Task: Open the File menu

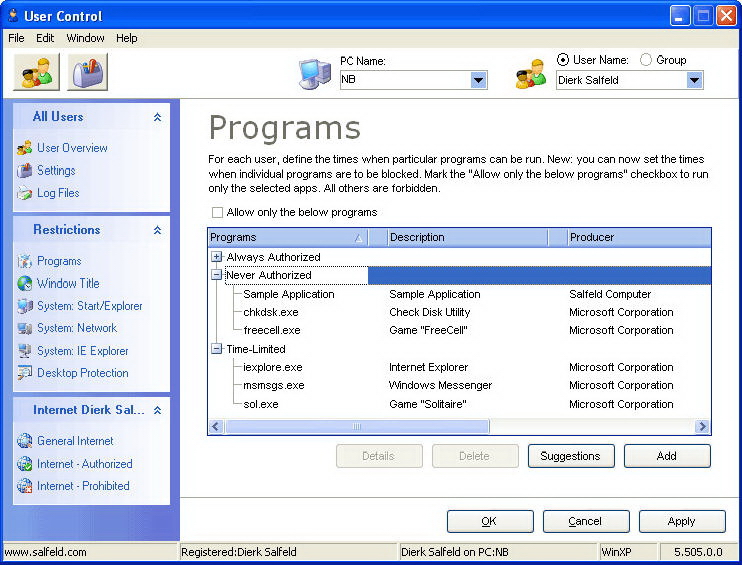Action: point(16,38)
